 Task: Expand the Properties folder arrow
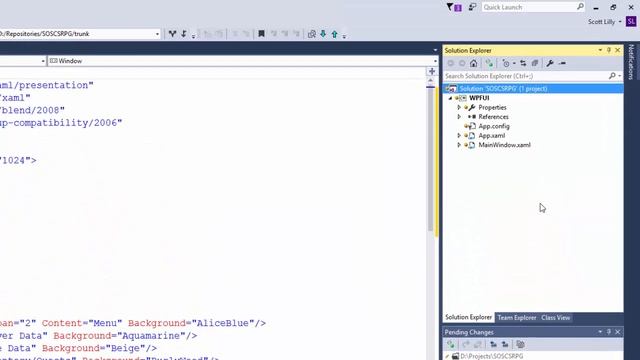pos(459,107)
